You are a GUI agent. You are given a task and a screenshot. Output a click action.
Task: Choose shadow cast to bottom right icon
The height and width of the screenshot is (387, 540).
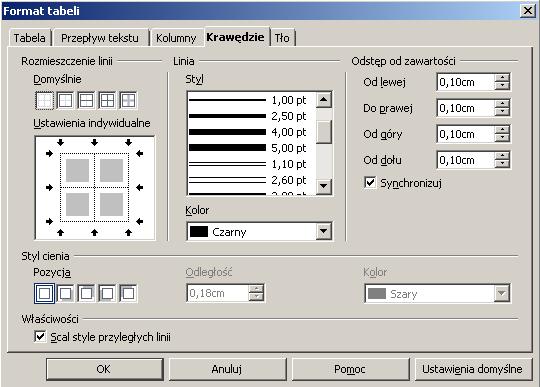click(x=65, y=293)
